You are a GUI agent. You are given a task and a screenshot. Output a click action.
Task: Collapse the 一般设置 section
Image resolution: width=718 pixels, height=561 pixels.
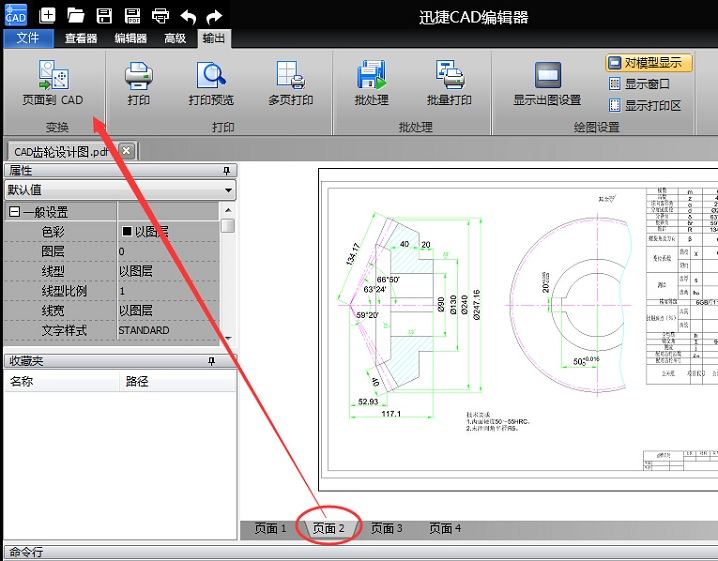[x=14, y=212]
